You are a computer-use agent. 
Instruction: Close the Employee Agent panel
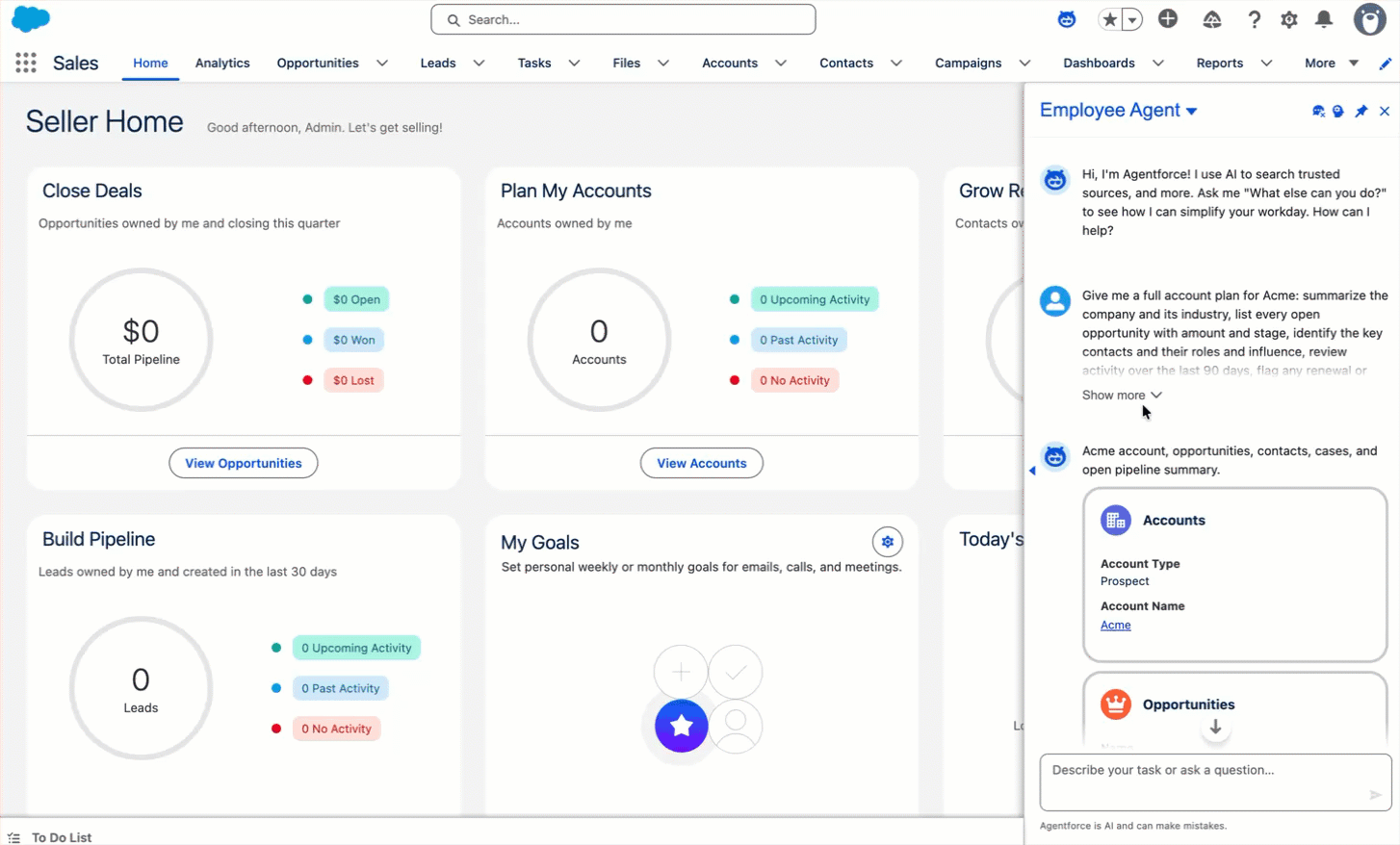click(x=1385, y=112)
